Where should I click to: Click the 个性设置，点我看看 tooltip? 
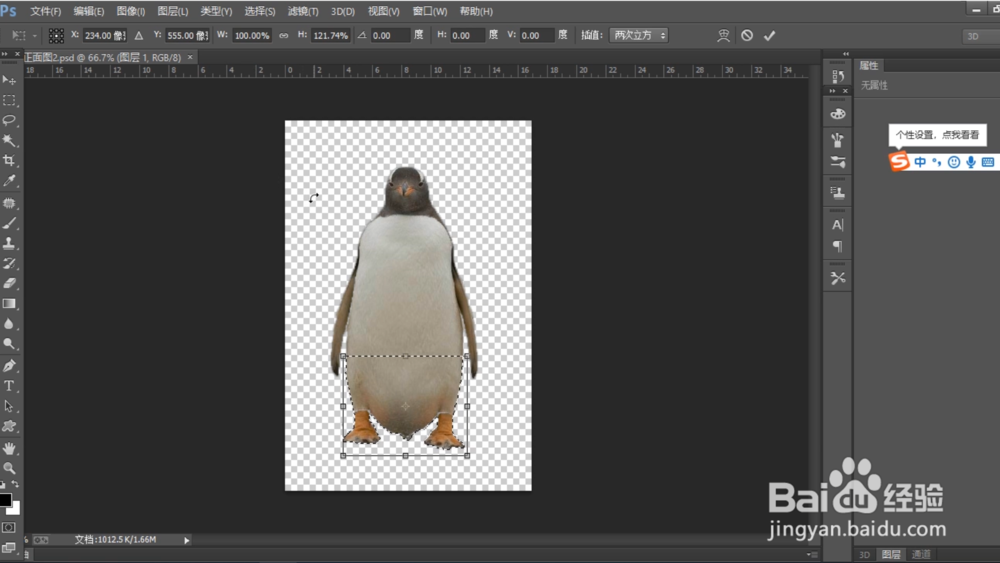(937, 135)
